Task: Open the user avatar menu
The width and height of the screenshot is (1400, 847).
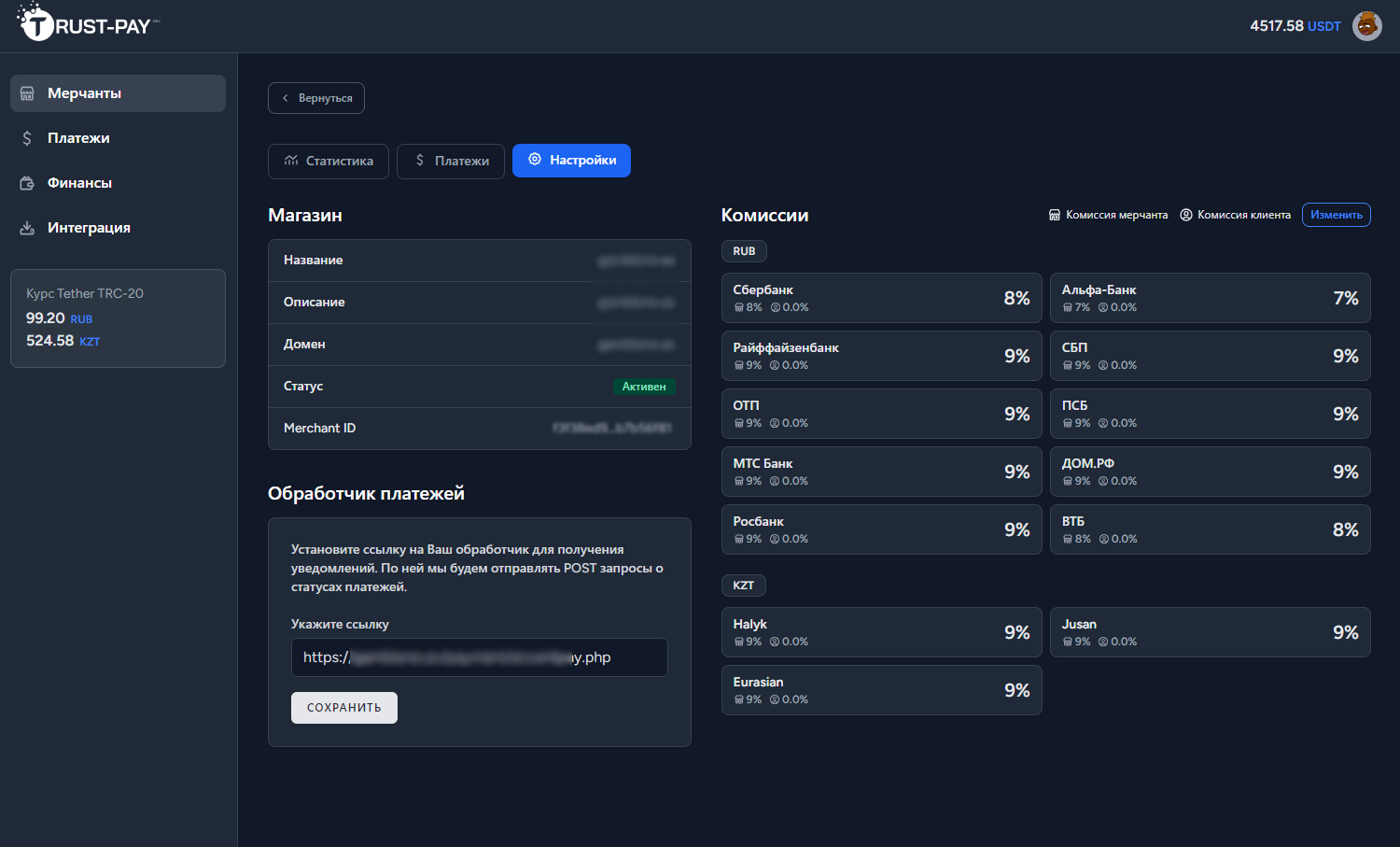Action: (1367, 26)
